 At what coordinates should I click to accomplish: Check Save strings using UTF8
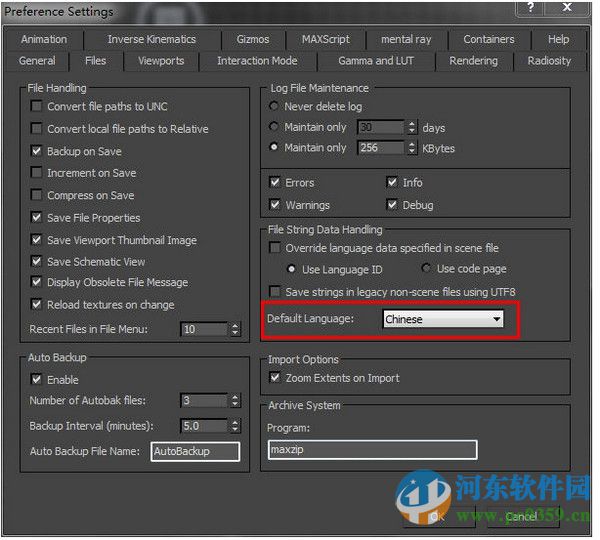pos(275,292)
